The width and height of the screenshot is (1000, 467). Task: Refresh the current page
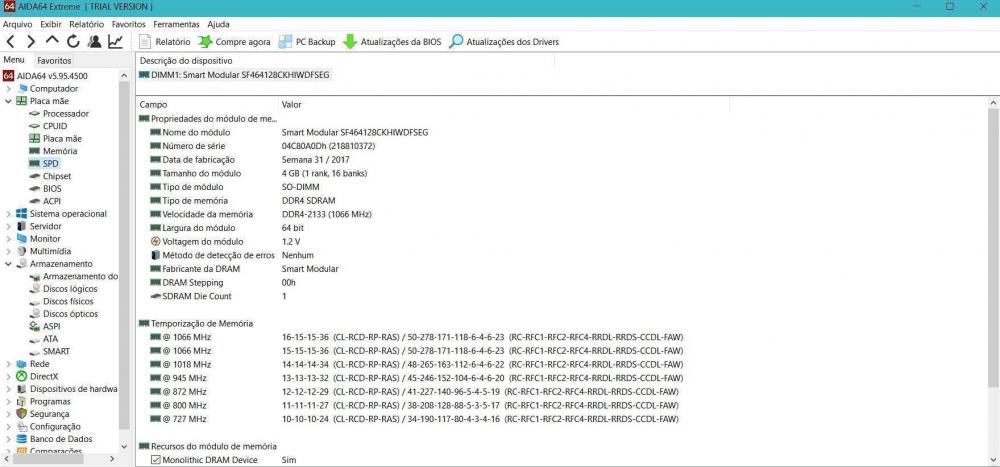(73, 41)
